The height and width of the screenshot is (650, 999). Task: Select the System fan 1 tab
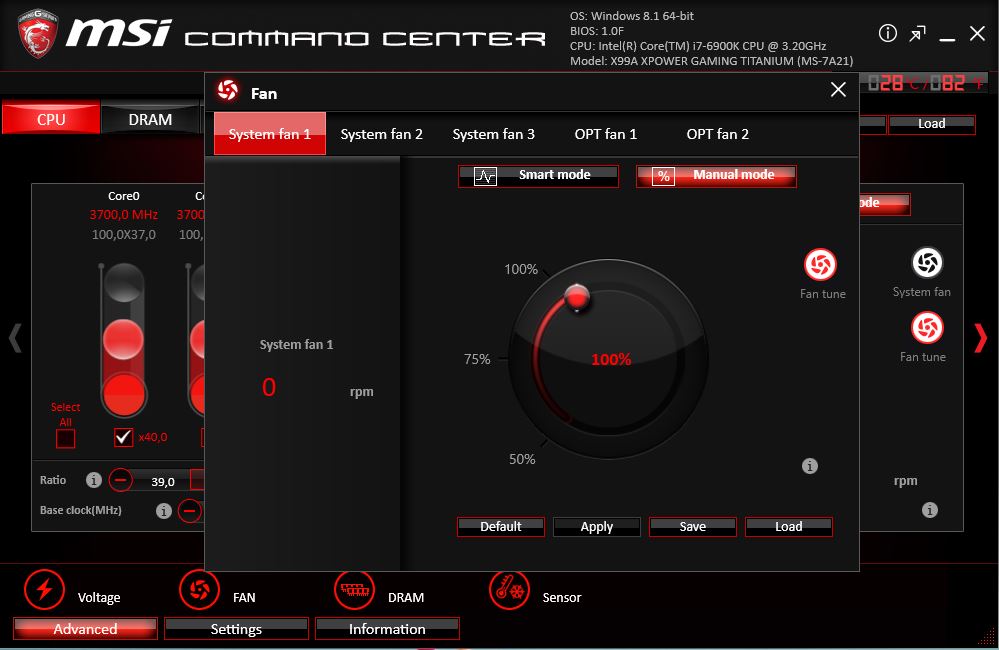tap(270, 134)
